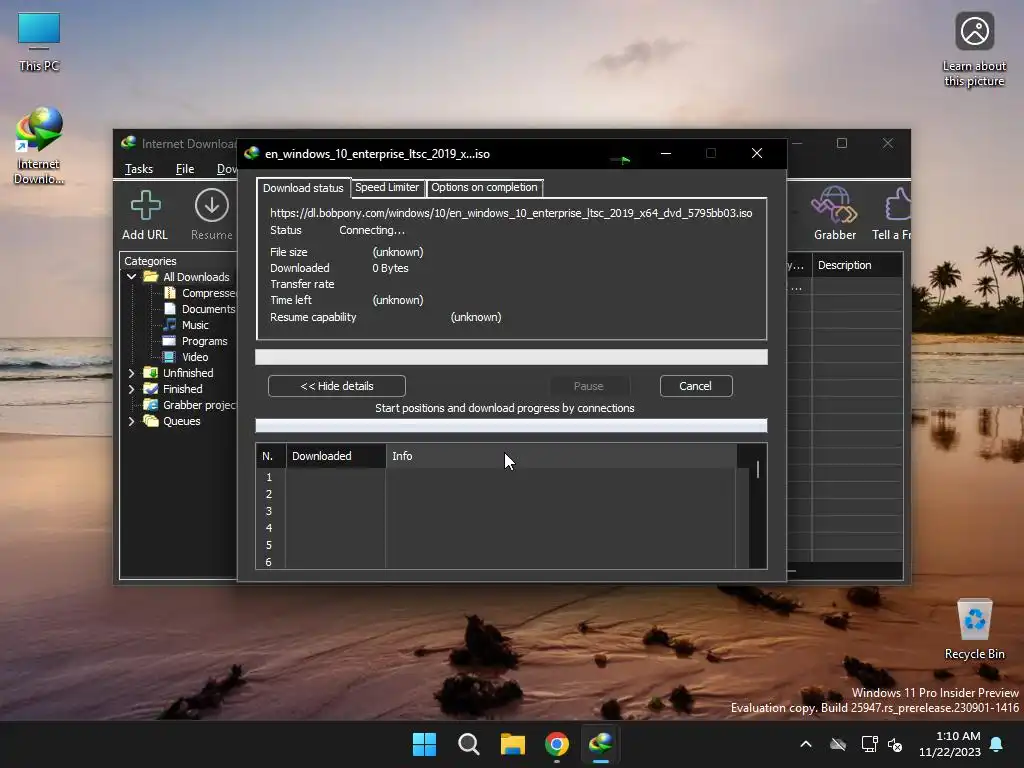Open Internet Download Manager desktop shortcut
Image resolution: width=1024 pixels, height=768 pixels.
pos(39,146)
